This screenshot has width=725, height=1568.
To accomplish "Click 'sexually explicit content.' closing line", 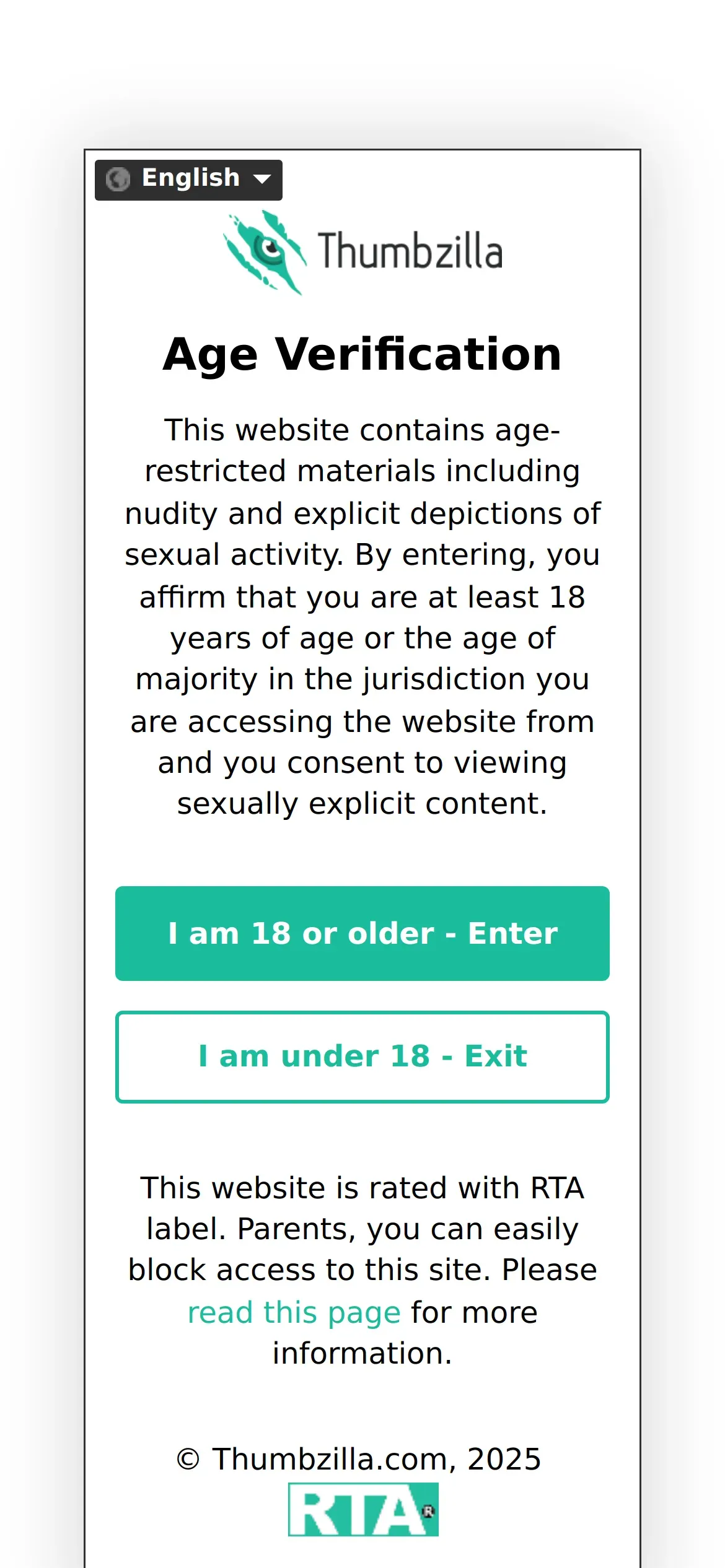I will coord(362,804).
